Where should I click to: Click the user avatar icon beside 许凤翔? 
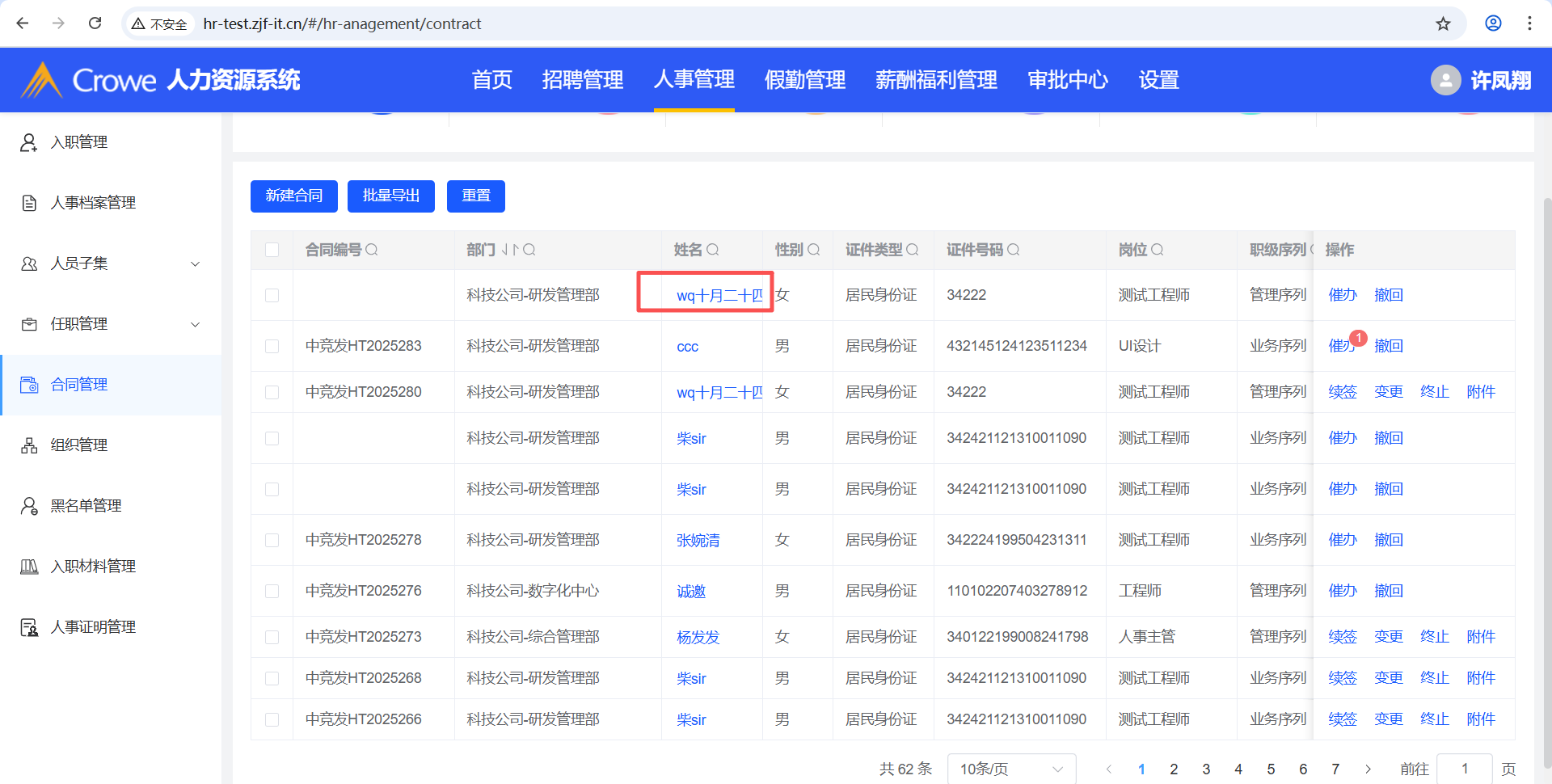coord(1445,80)
